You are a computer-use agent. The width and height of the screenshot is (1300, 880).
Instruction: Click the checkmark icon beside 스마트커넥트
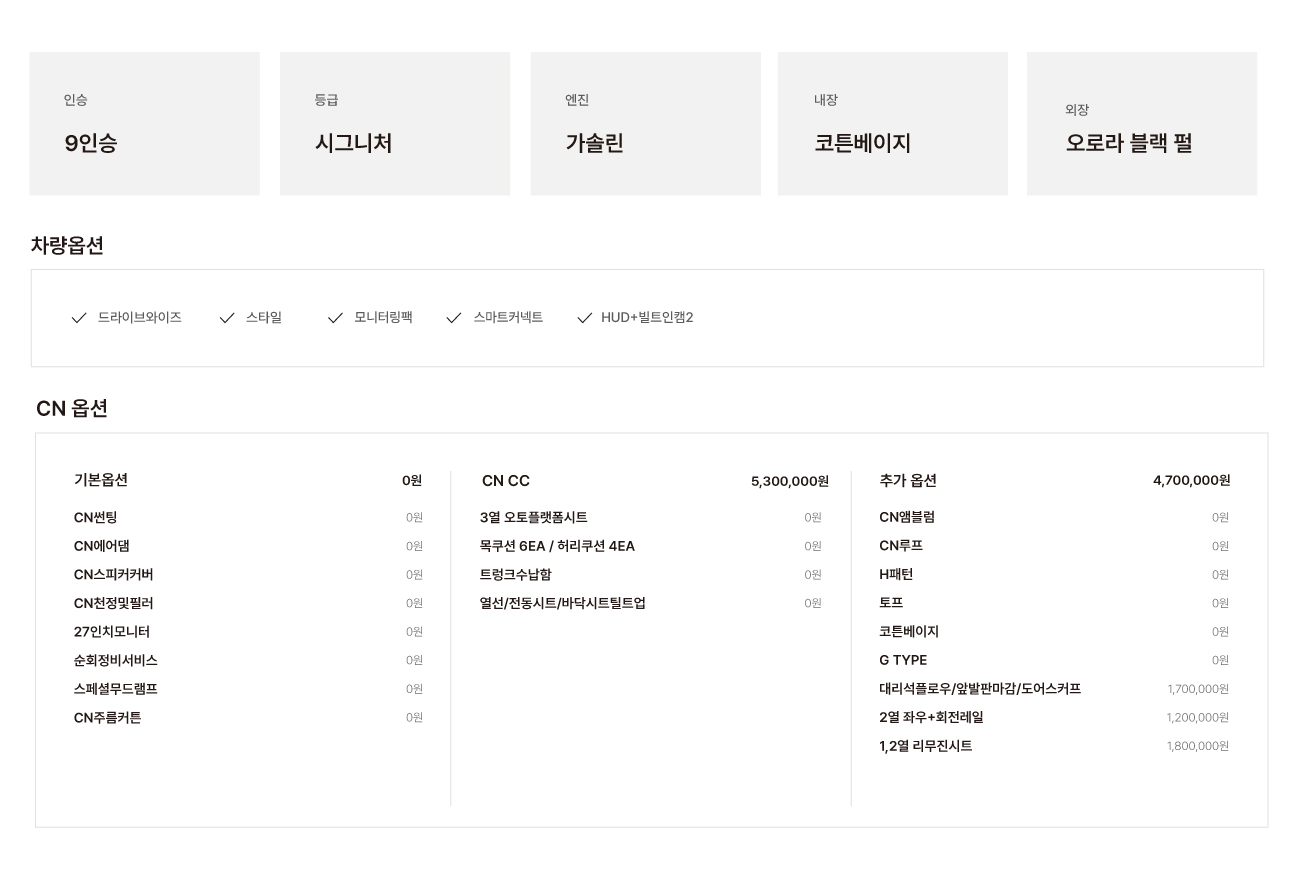click(x=454, y=318)
